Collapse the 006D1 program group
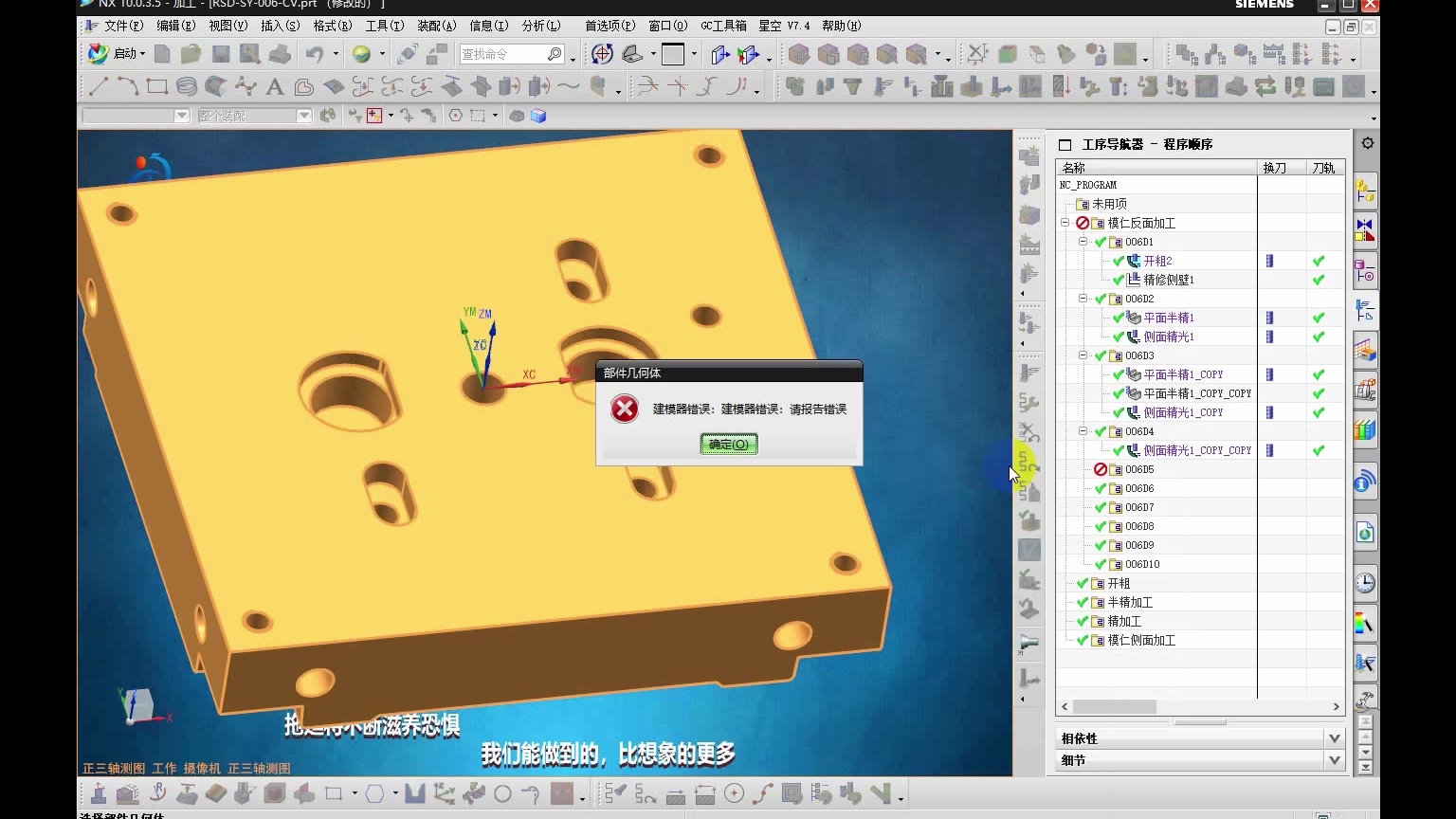Viewport: 1456px width, 819px height. (x=1083, y=242)
